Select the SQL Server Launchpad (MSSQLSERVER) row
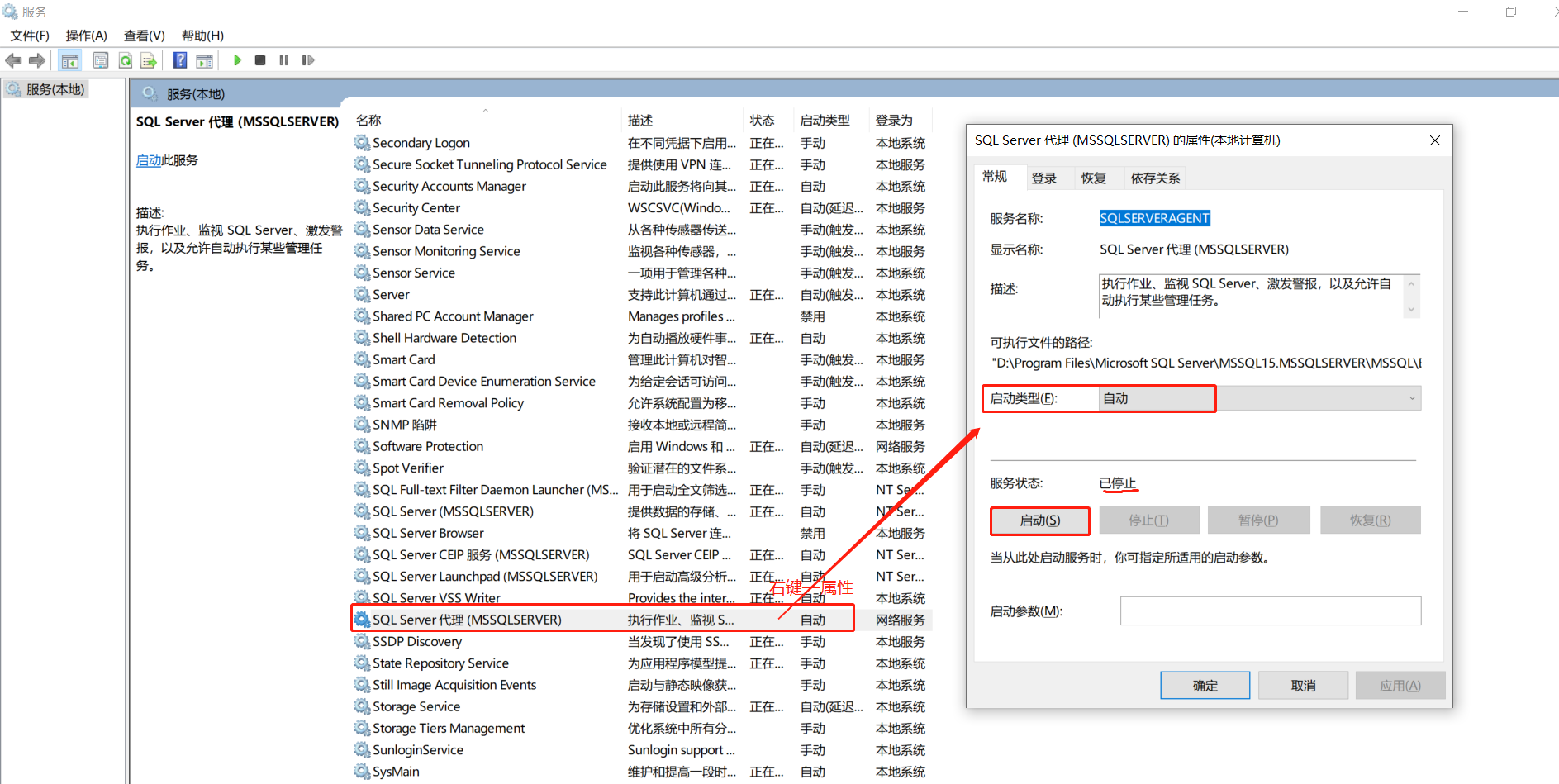Viewport: 1559px width, 784px height. tap(643, 576)
